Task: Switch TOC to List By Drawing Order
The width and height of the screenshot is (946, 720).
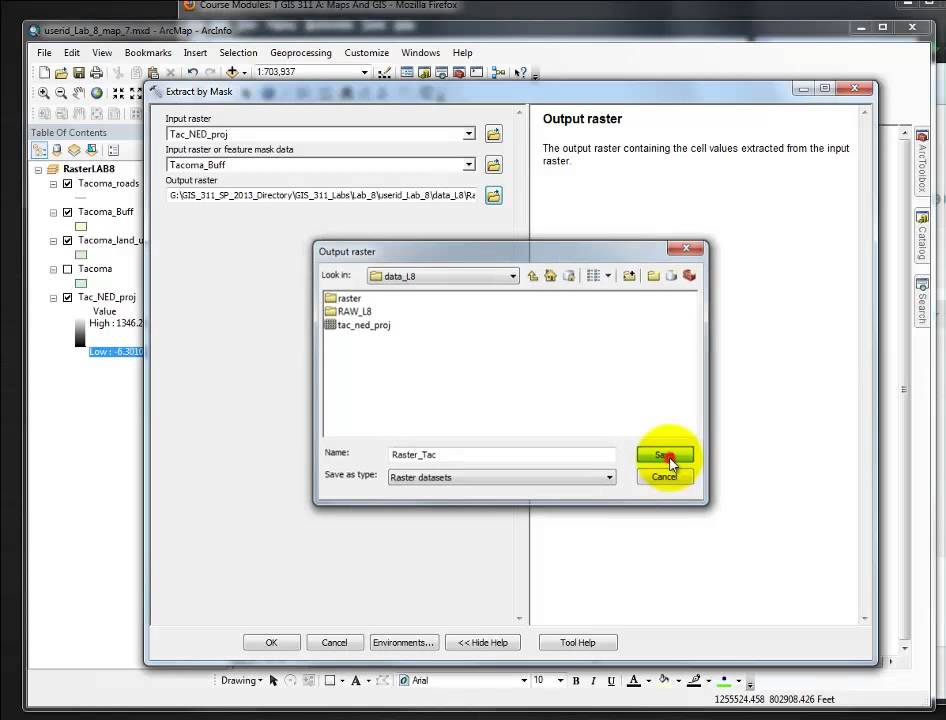Action: pyautogui.click(x=40, y=150)
